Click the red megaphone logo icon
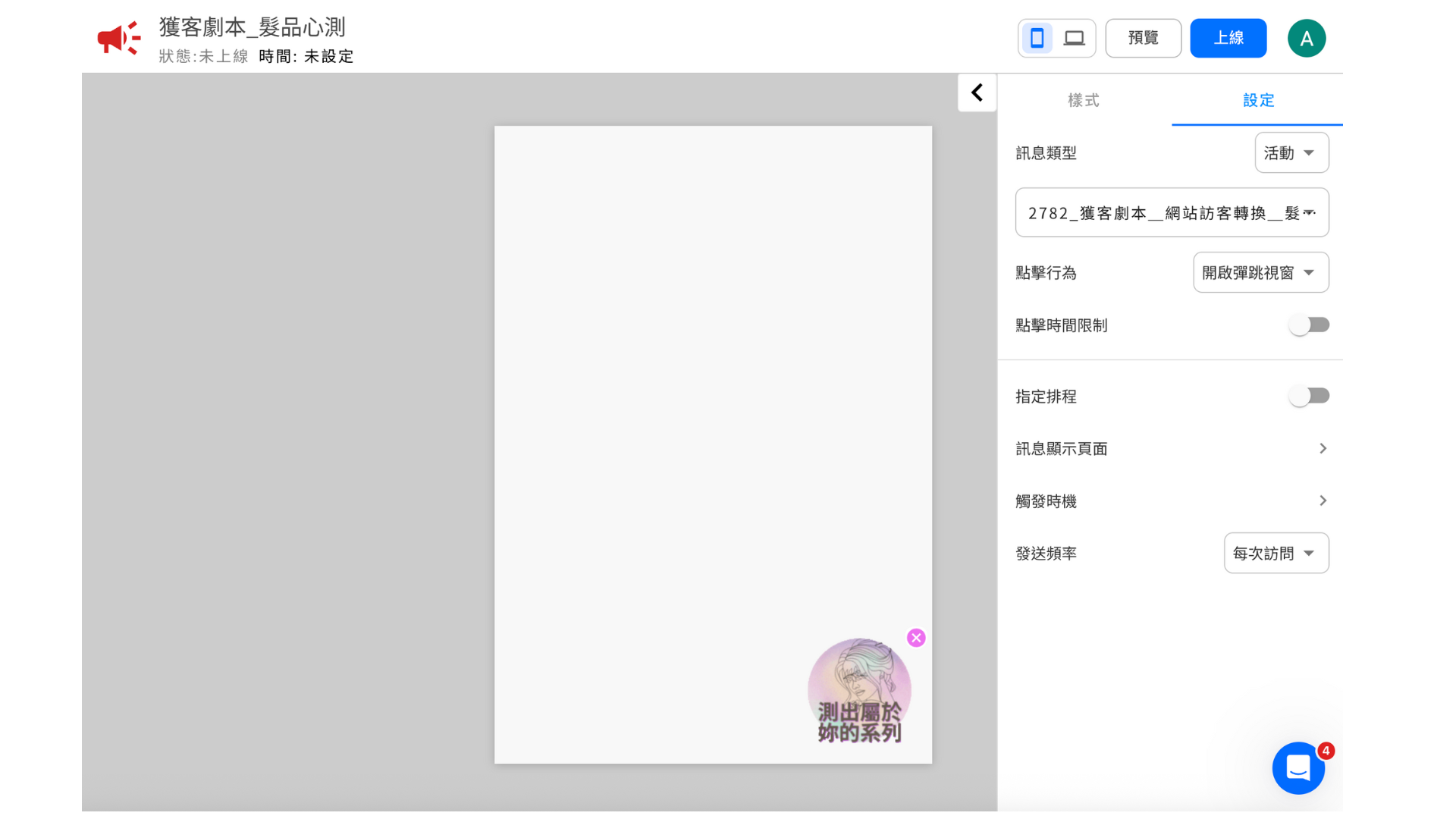The width and height of the screenshot is (1456, 819). [118, 38]
